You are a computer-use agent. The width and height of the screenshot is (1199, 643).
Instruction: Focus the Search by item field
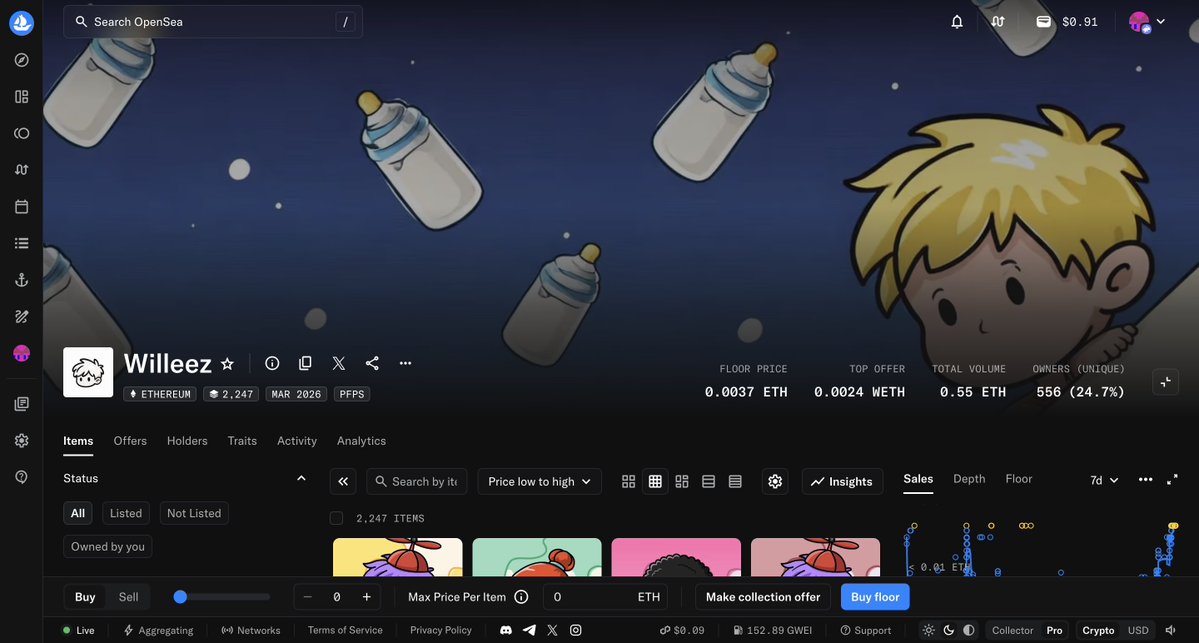417,482
